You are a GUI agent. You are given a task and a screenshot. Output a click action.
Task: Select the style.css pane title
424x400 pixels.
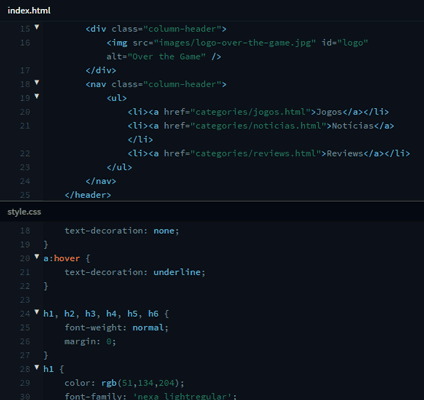[24, 212]
